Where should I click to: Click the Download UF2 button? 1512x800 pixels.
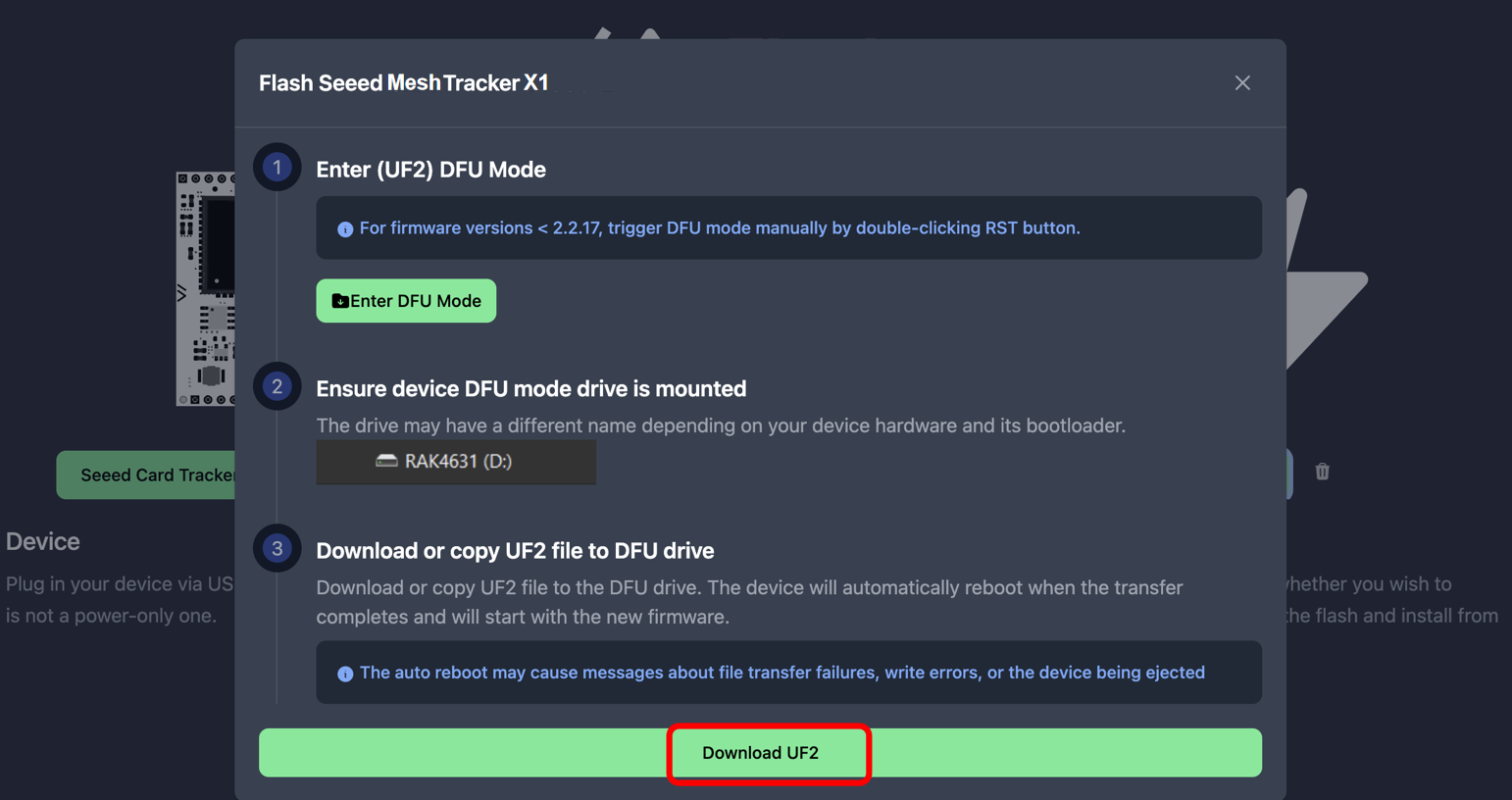pos(760,753)
